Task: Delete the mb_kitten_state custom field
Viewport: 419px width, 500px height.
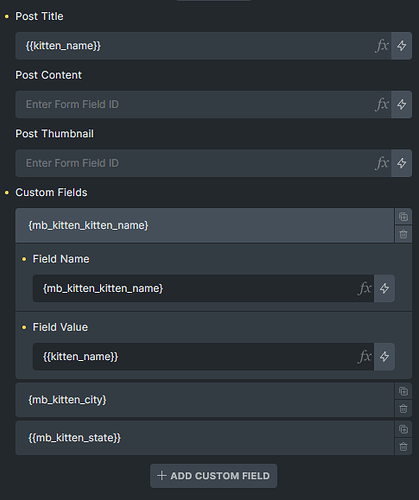Action: (x=403, y=447)
